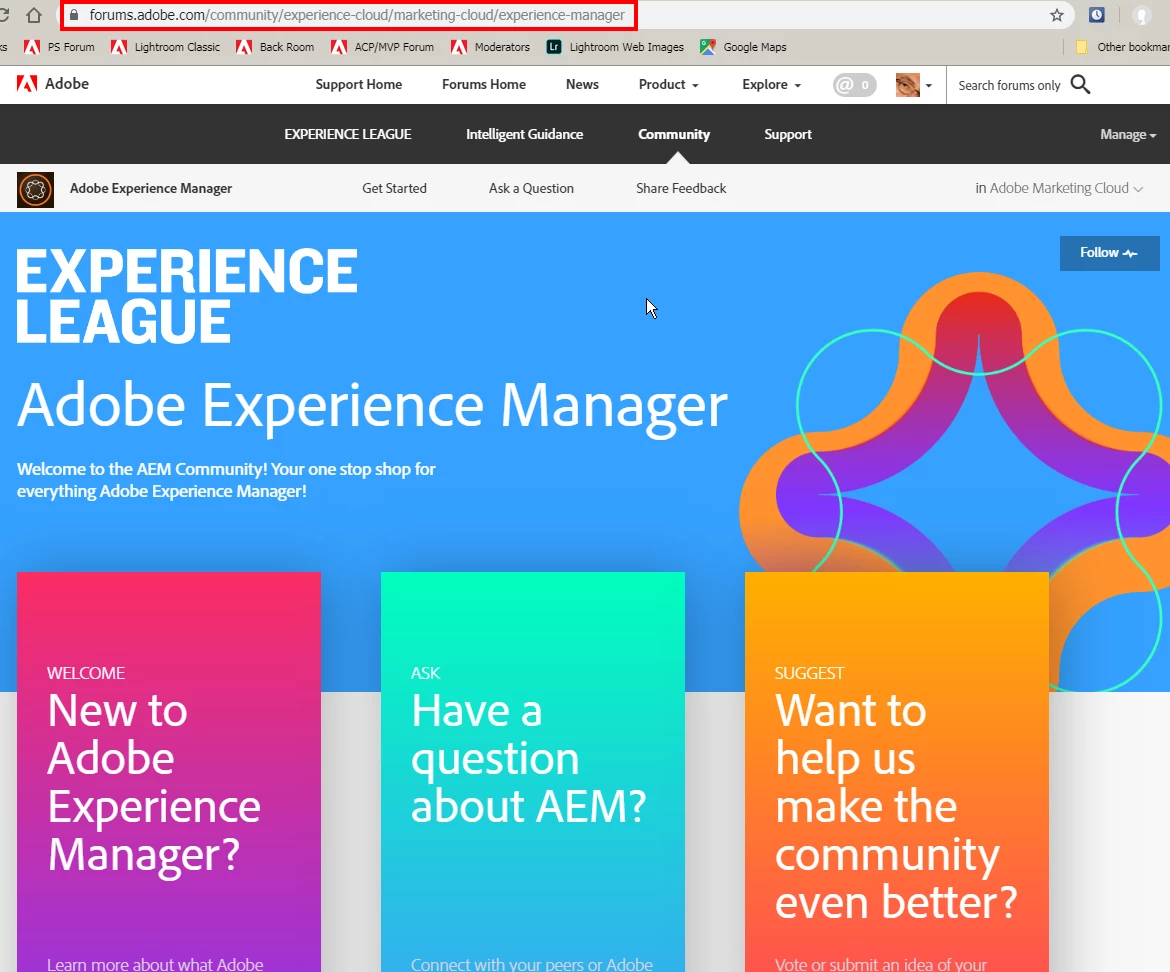Click the Adobe Experience Manager title link
The width and height of the screenshot is (1170, 972).
(151, 188)
